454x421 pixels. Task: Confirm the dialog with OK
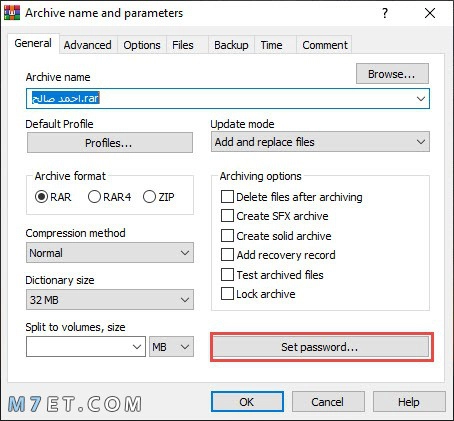247,402
